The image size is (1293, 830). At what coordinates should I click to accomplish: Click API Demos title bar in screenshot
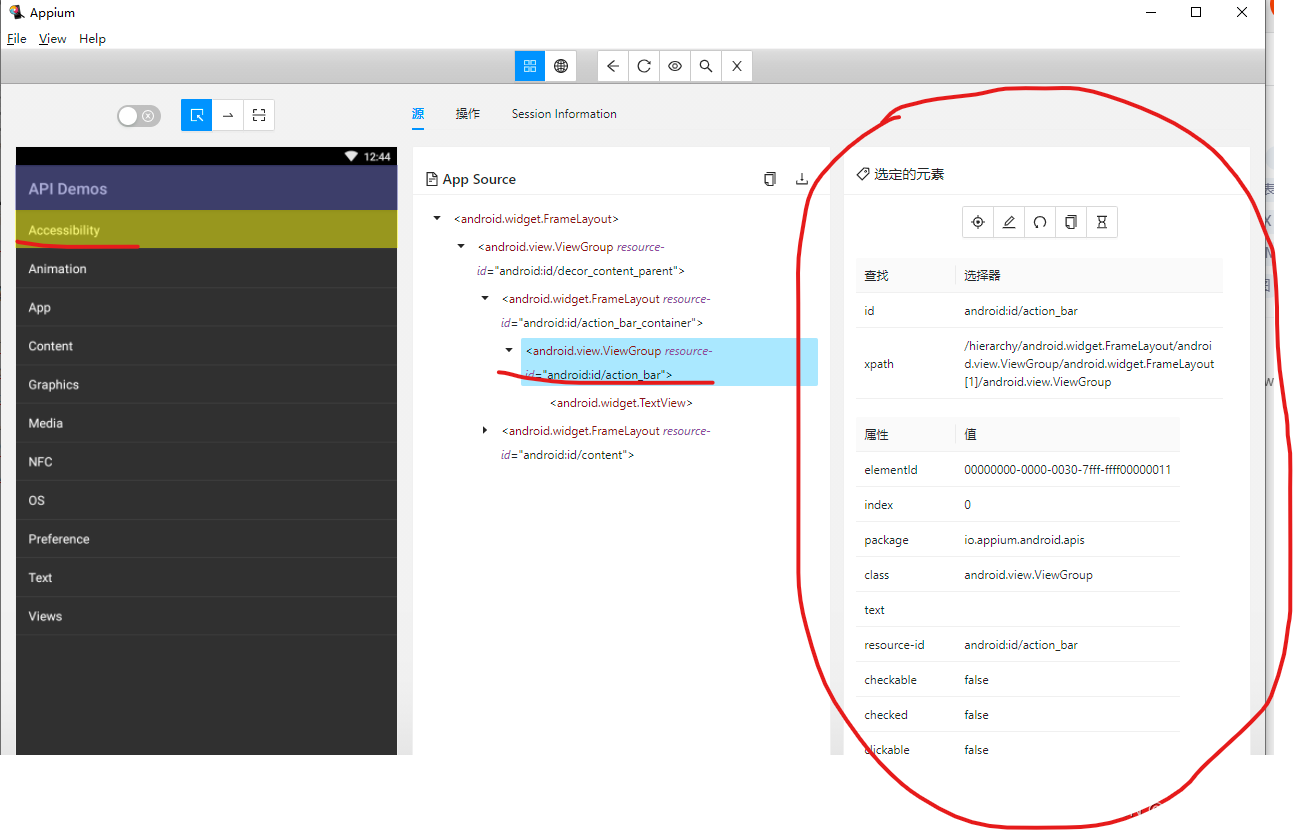pos(206,188)
